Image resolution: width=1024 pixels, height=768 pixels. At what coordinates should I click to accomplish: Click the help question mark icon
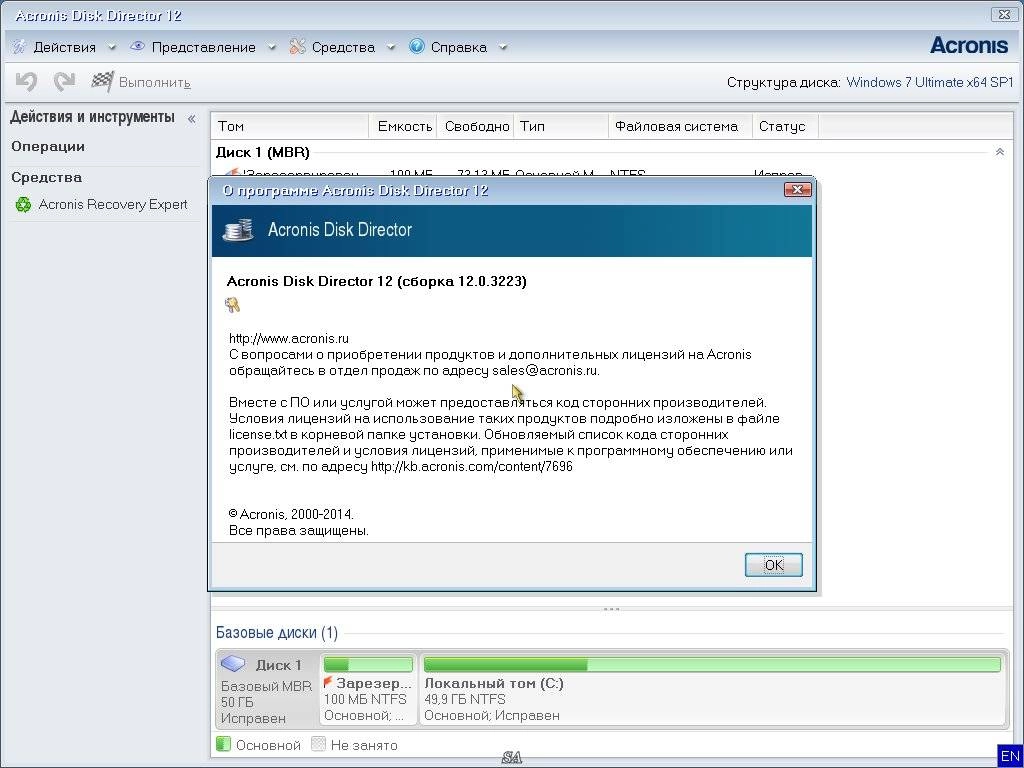(417, 46)
